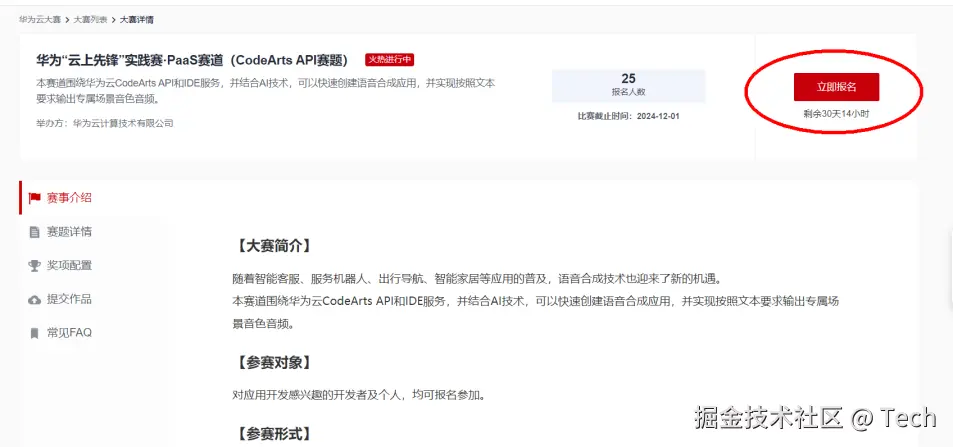The height and width of the screenshot is (447, 953).
Task: Select the line 对应用开发感兴趣的开发者及个人
Action: tap(359, 395)
